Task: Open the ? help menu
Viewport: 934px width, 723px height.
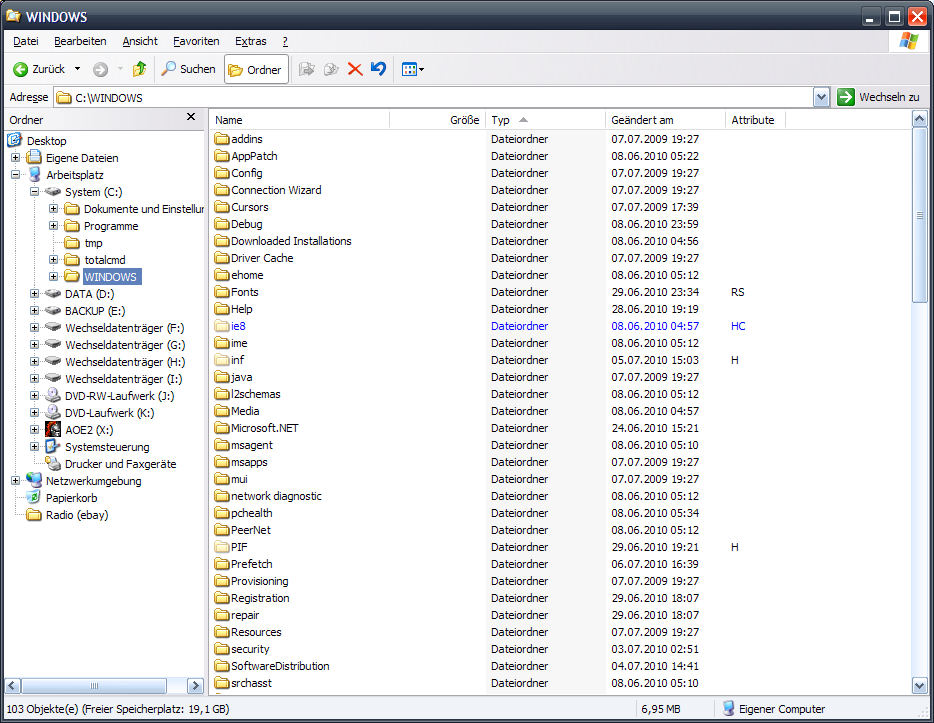Action: click(x=285, y=41)
